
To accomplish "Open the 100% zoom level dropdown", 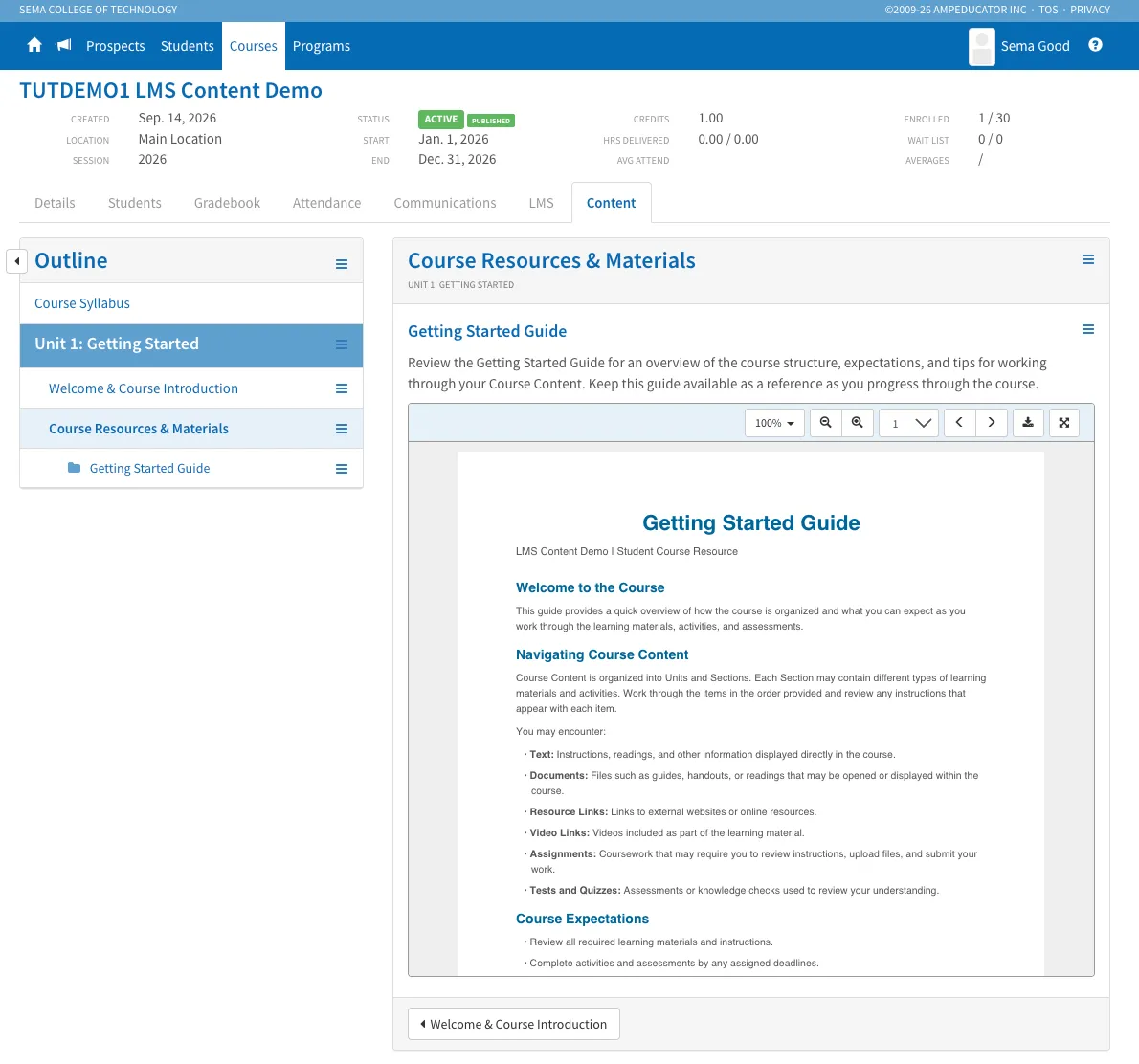I will point(774,423).
